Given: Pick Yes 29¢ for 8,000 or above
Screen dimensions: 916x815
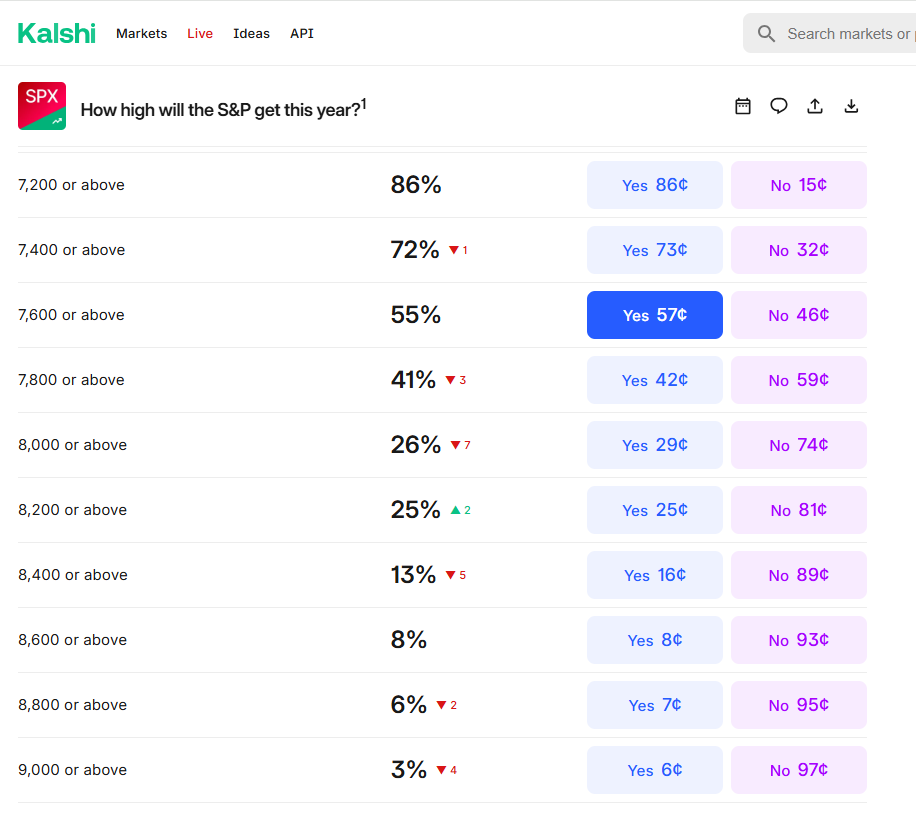Looking at the screenshot, I should click(x=655, y=445).
